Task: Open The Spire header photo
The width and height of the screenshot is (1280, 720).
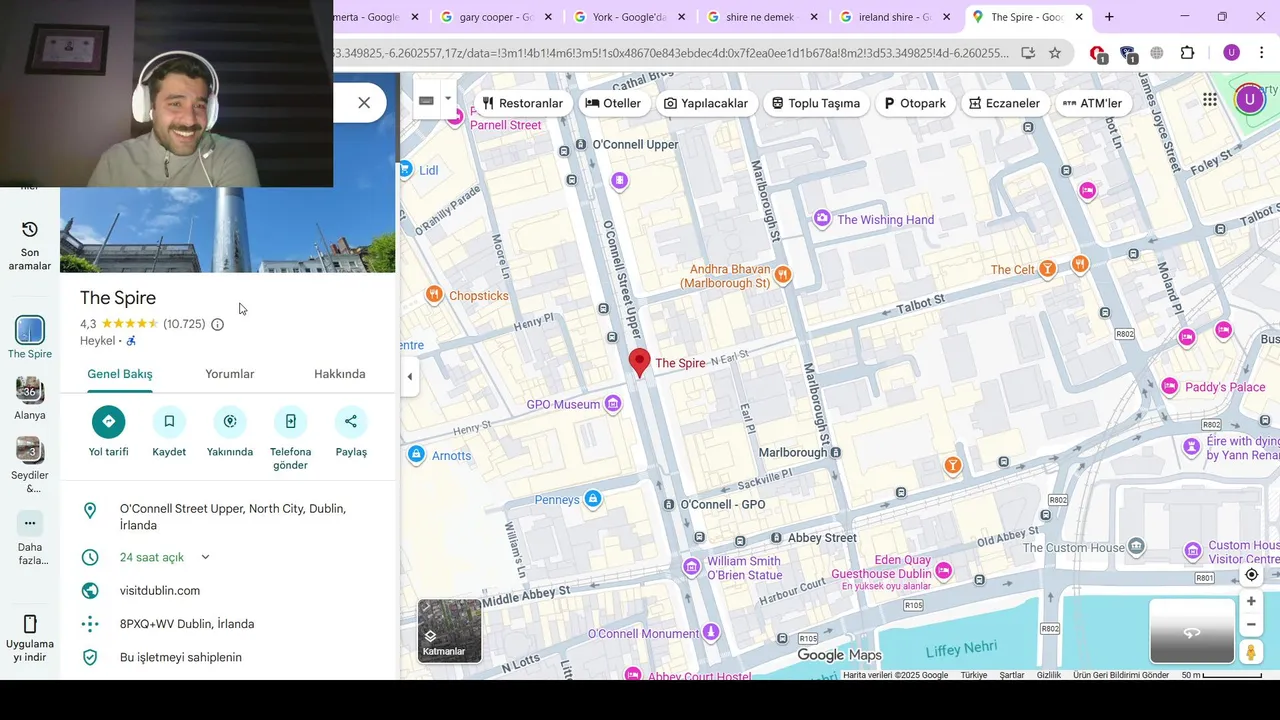Action: [x=227, y=229]
